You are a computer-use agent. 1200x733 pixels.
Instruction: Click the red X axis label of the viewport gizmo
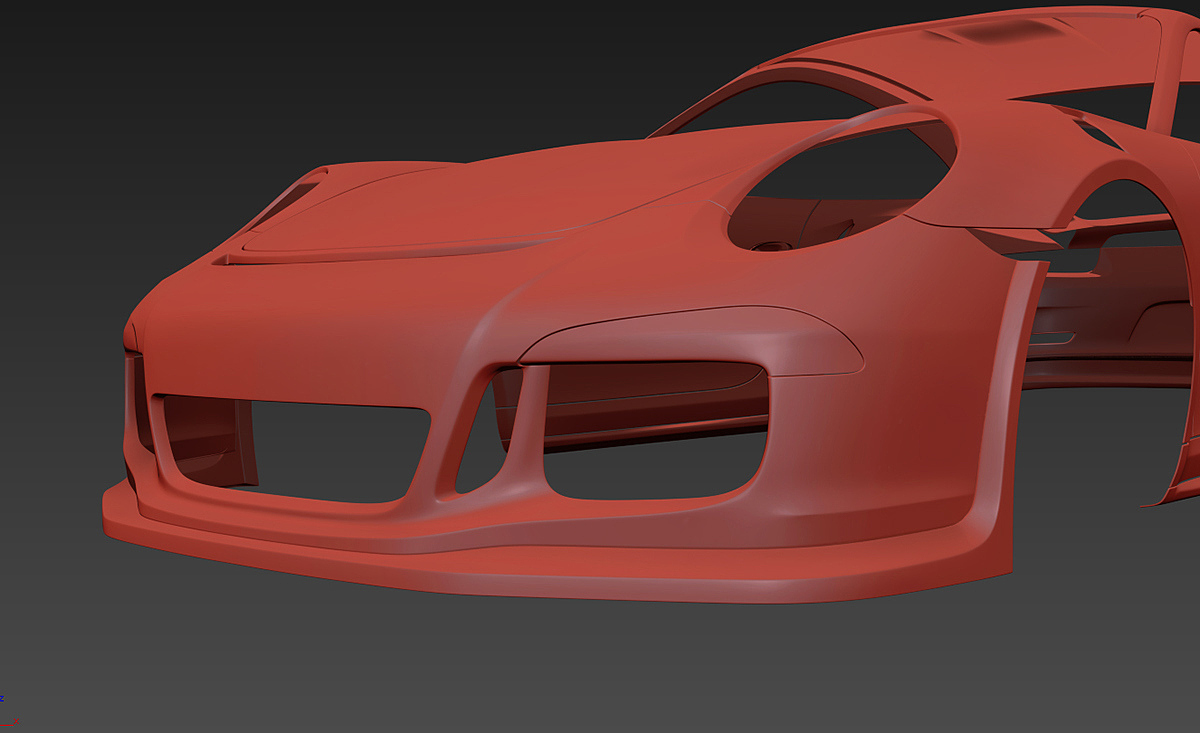(16, 721)
